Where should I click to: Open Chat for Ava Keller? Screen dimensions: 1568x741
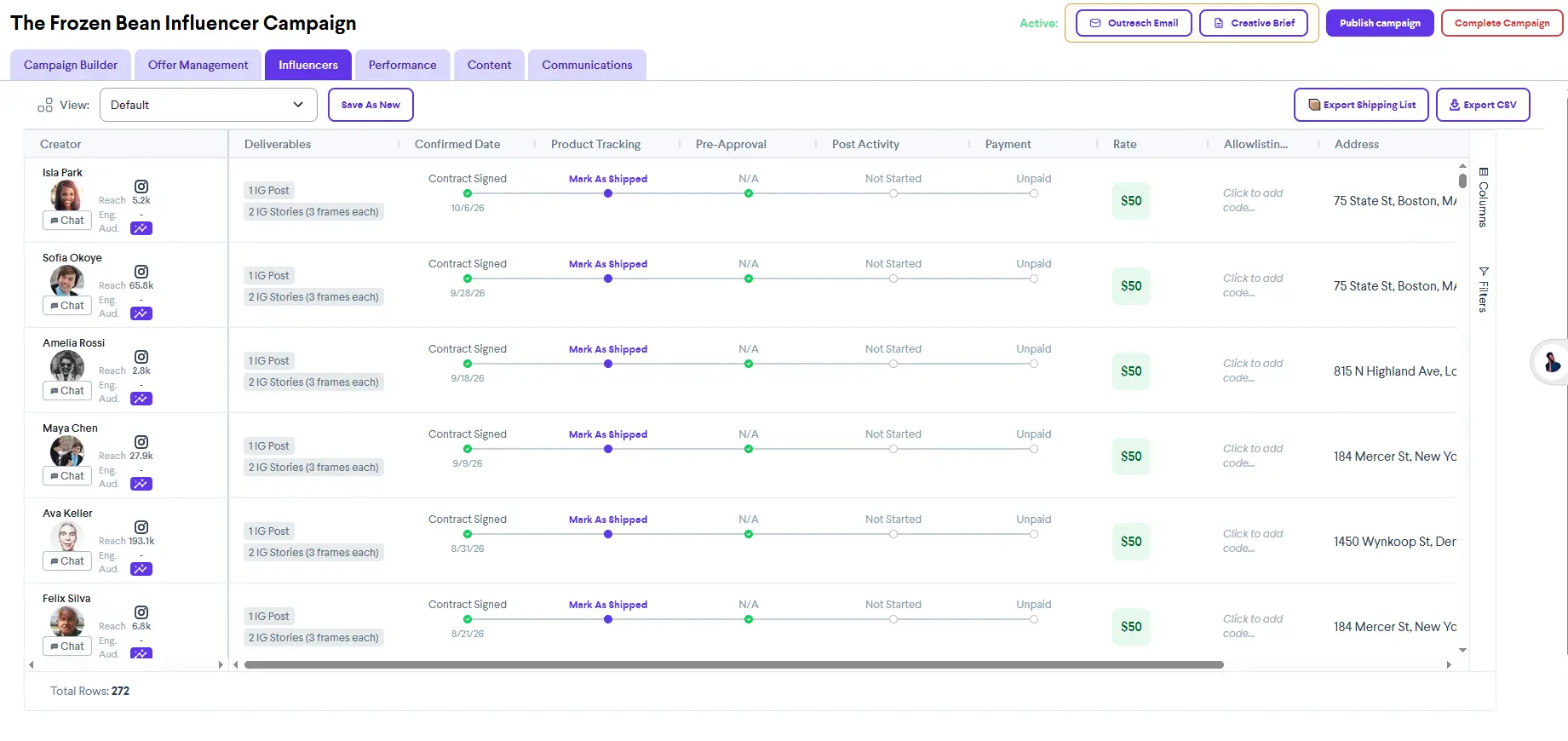67,560
